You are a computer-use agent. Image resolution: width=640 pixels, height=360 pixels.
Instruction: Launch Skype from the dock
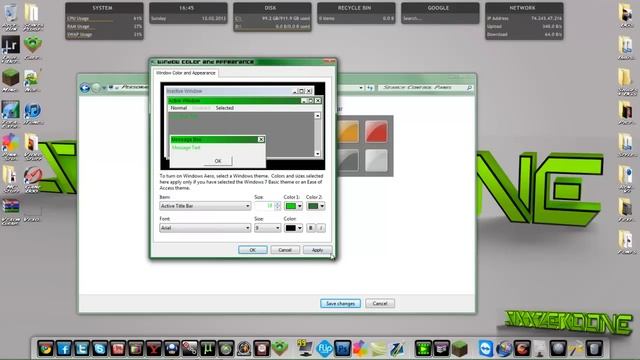coord(100,349)
